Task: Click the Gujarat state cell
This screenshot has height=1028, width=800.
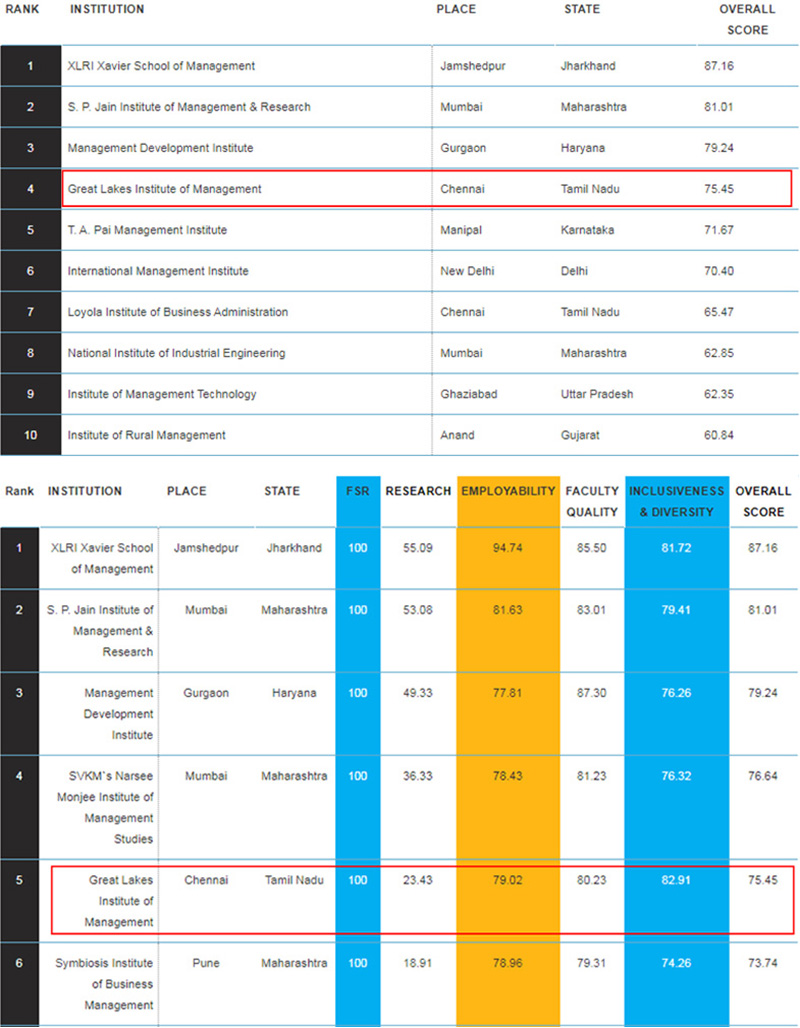Action: [580, 435]
